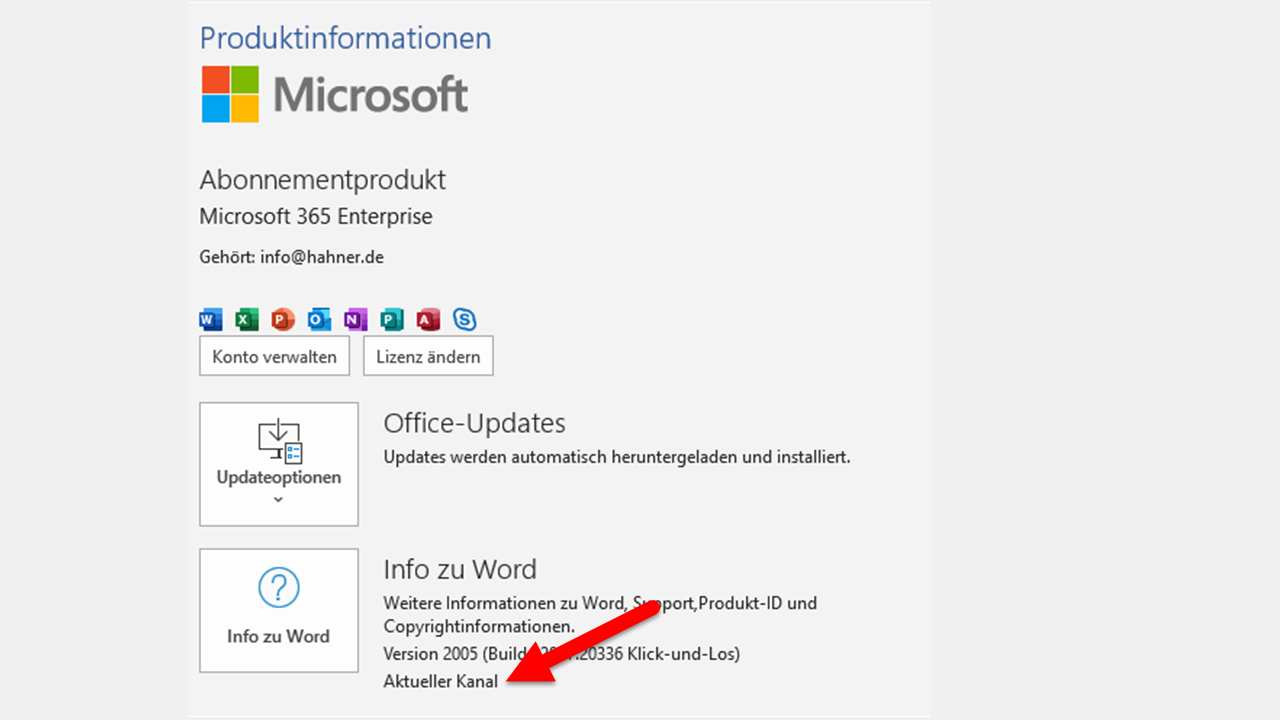Click the Outlook app icon
Image resolution: width=1280 pixels, height=720 pixels.
click(319, 320)
